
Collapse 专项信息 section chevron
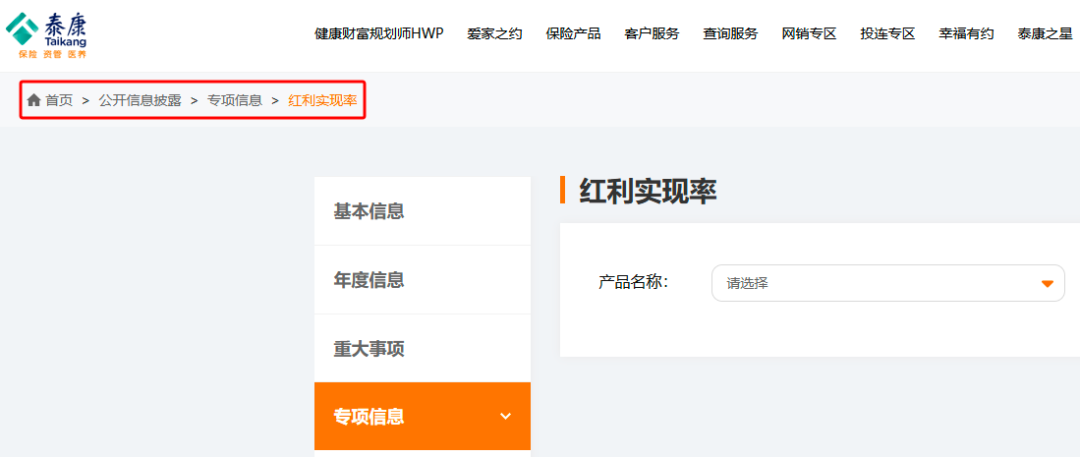(506, 416)
